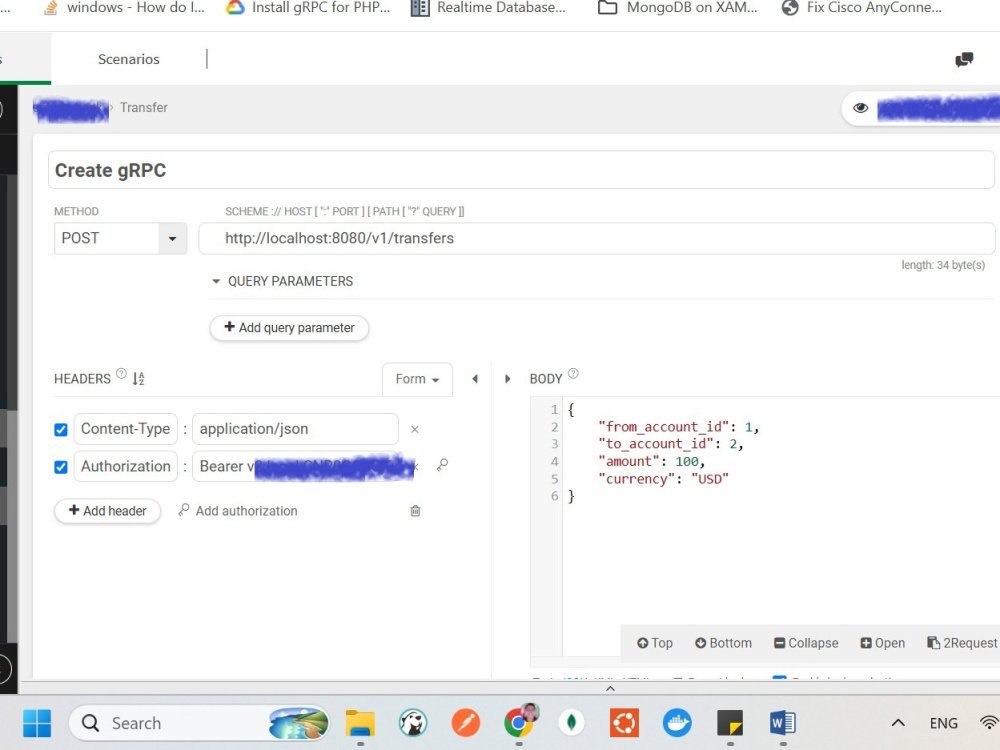Click the URL field with localhost:8080/v1/transfers
Image resolution: width=1000 pixels, height=750 pixels.
596,239
